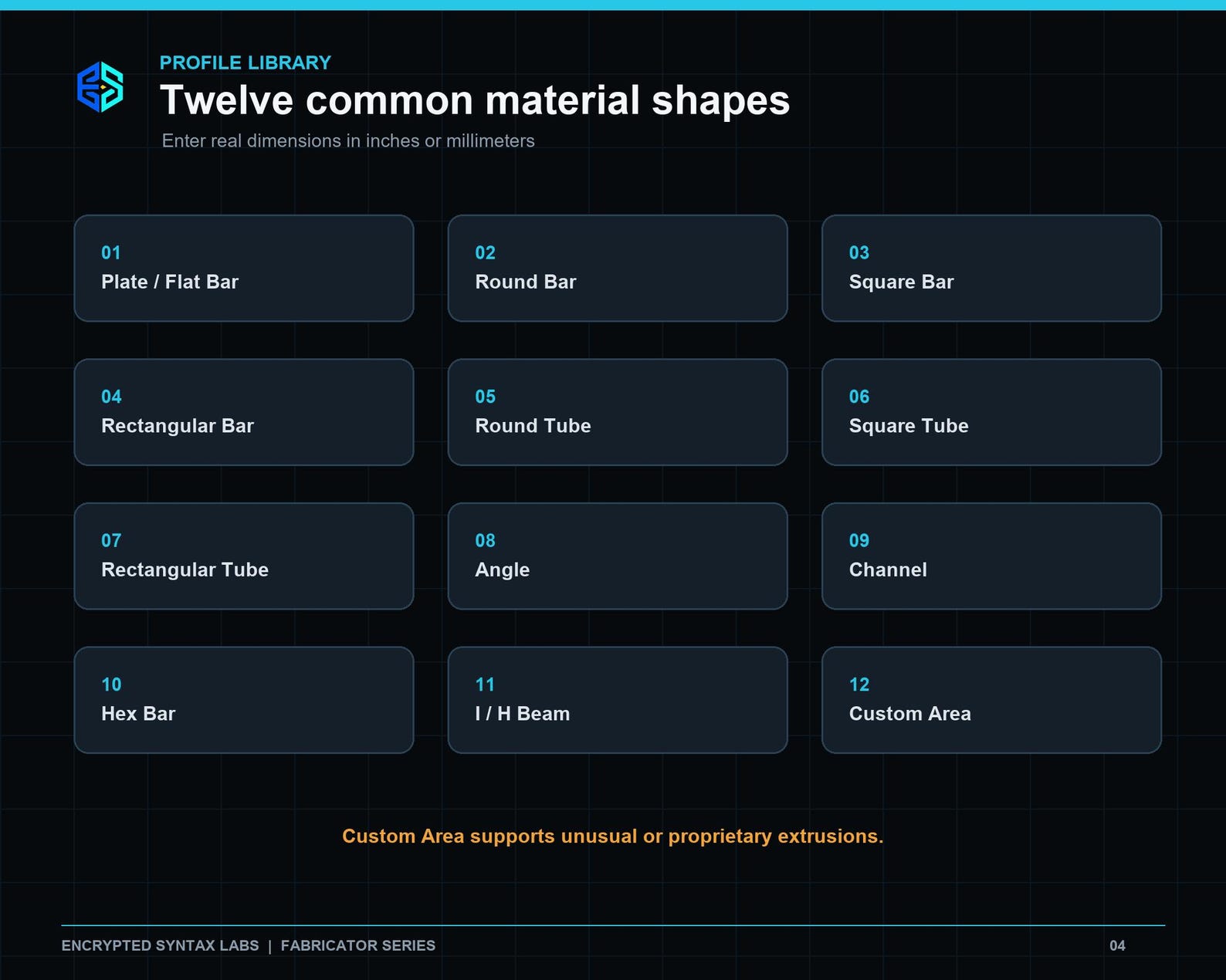
Task: Click page number 04 in footer
Action: click(1117, 946)
